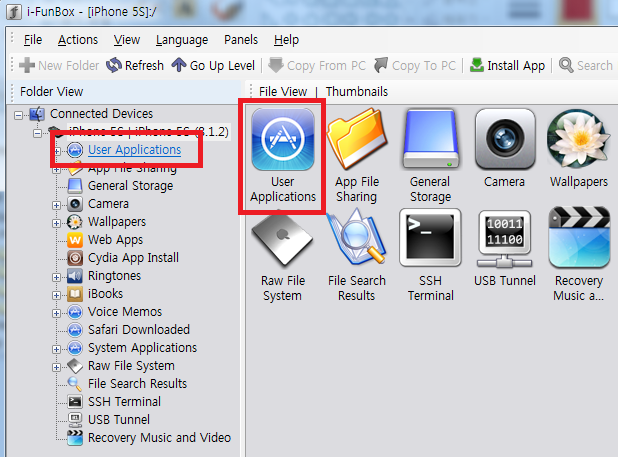Expand the Ringtones tree node
618x457 pixels.
56,277
